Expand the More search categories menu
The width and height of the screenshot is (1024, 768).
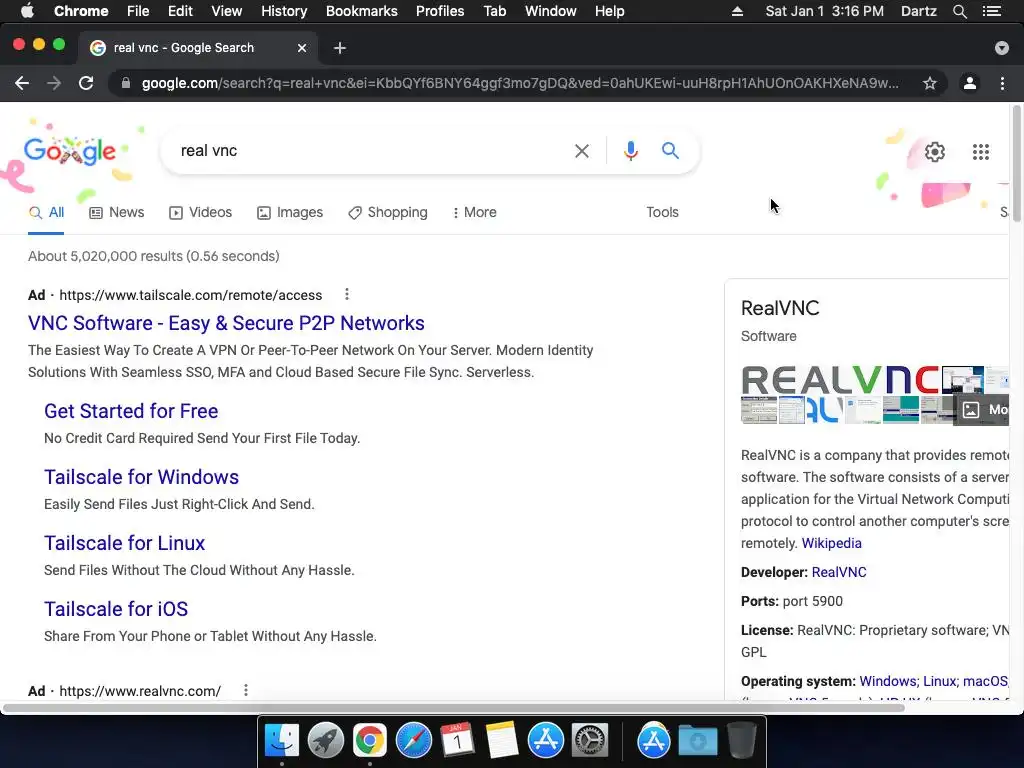pos(474,212)
